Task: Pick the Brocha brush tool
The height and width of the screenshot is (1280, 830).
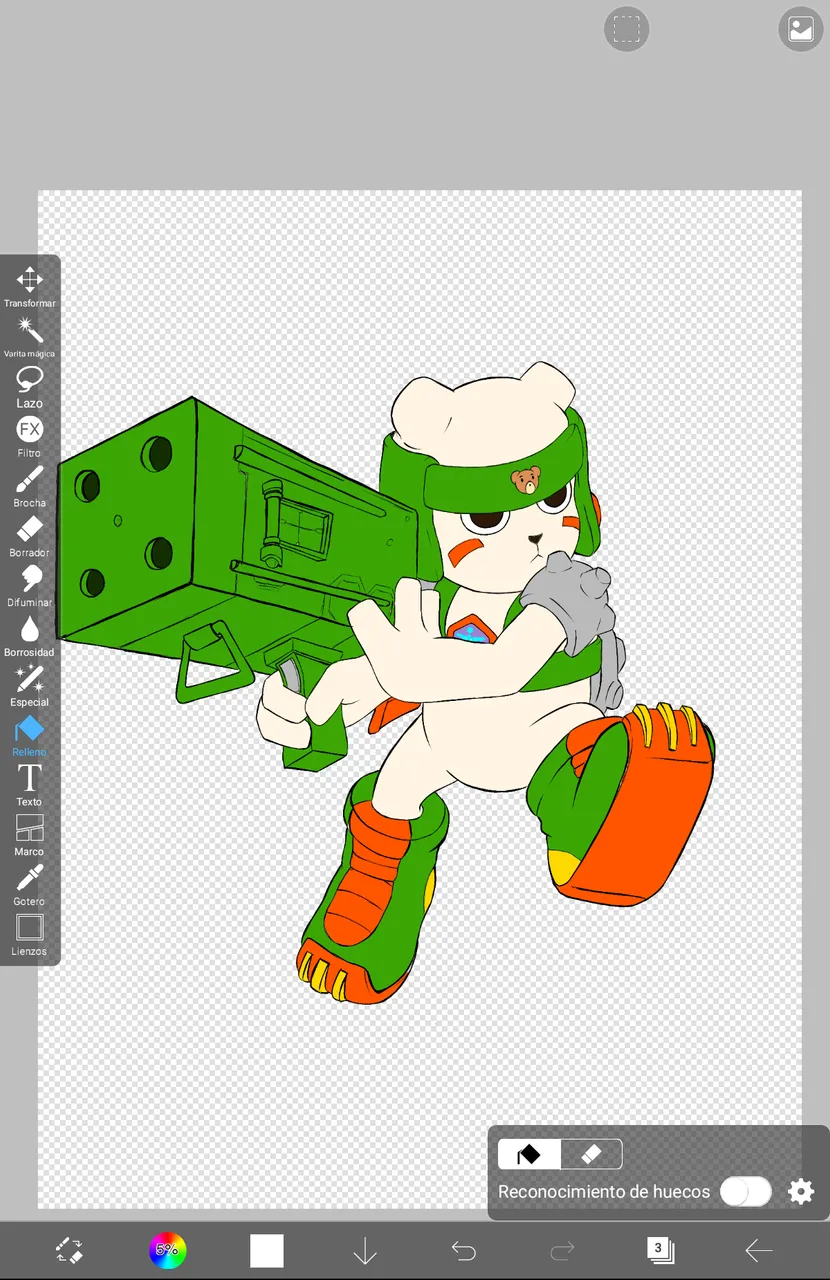Action: 29,486
